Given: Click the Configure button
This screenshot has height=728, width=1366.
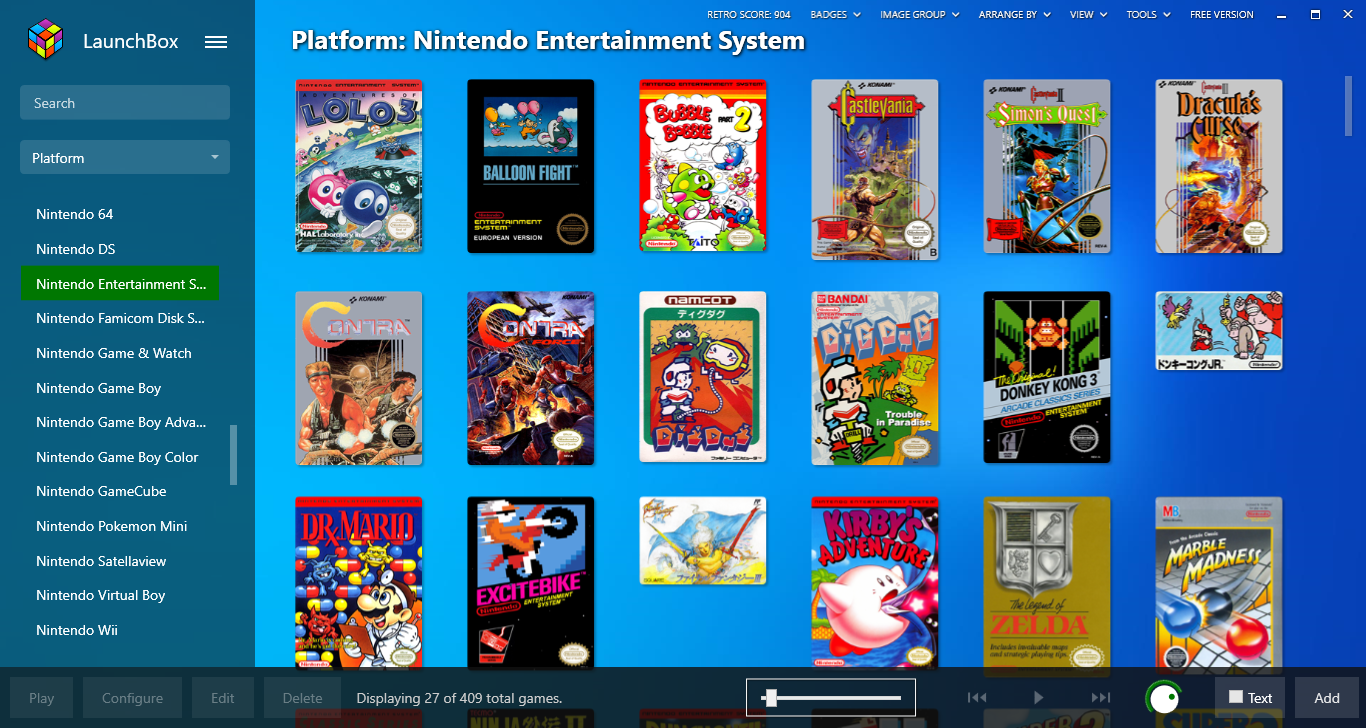Looking at the screenshot, I should [132, 698].
